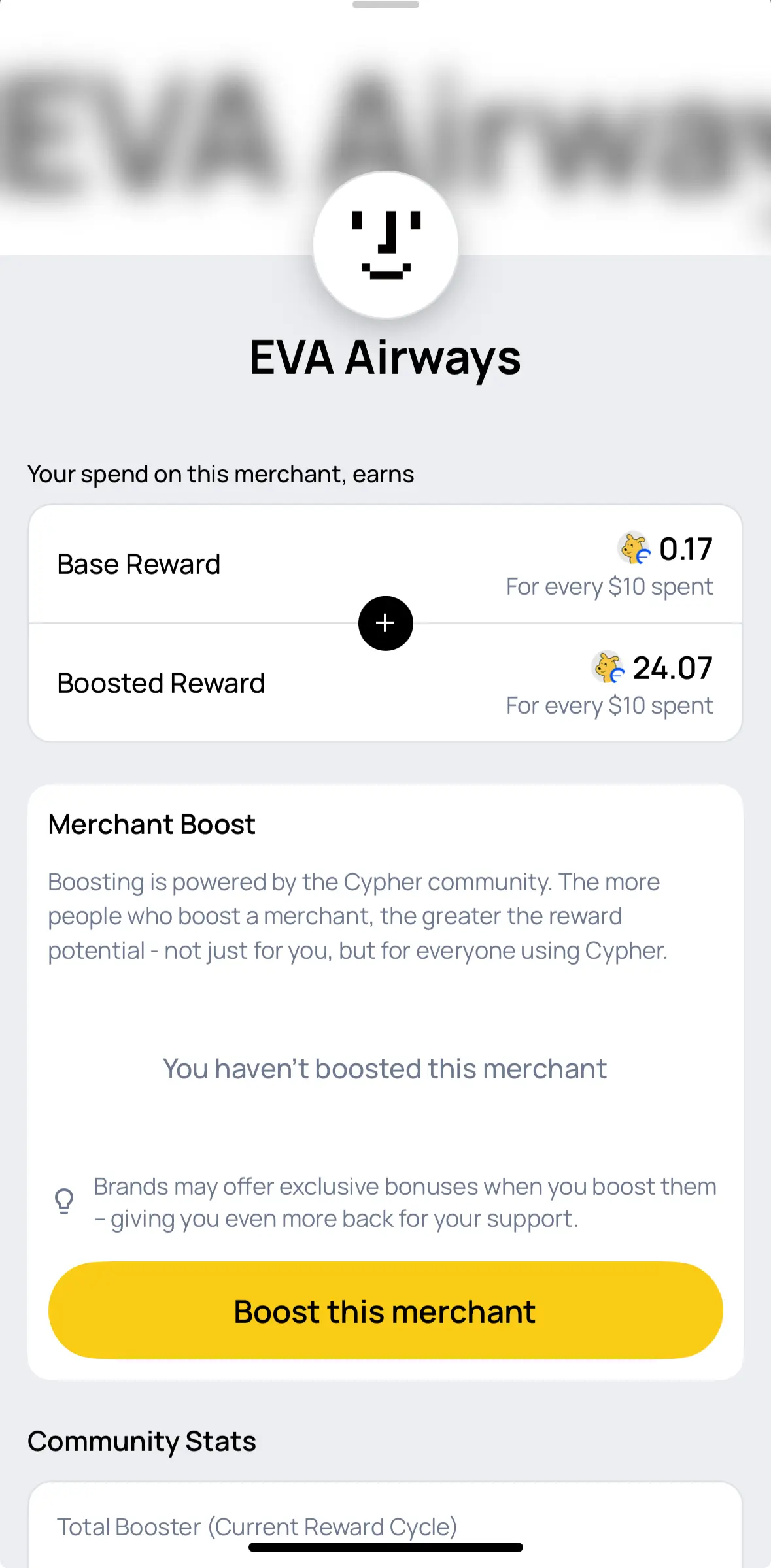Tap Total Booster (Current Reward Cycle) label
The image size is (771, 1568).
pos(257,1526)
